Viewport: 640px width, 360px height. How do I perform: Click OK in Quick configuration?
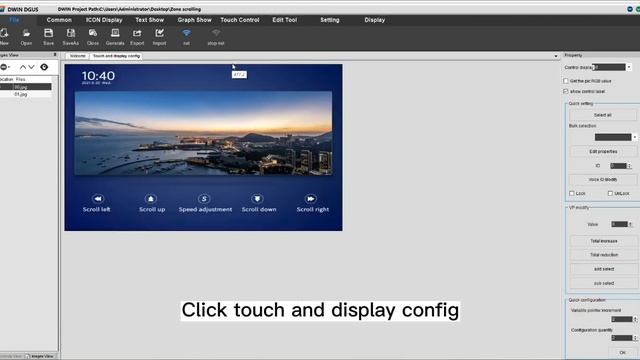click(622, 352)
